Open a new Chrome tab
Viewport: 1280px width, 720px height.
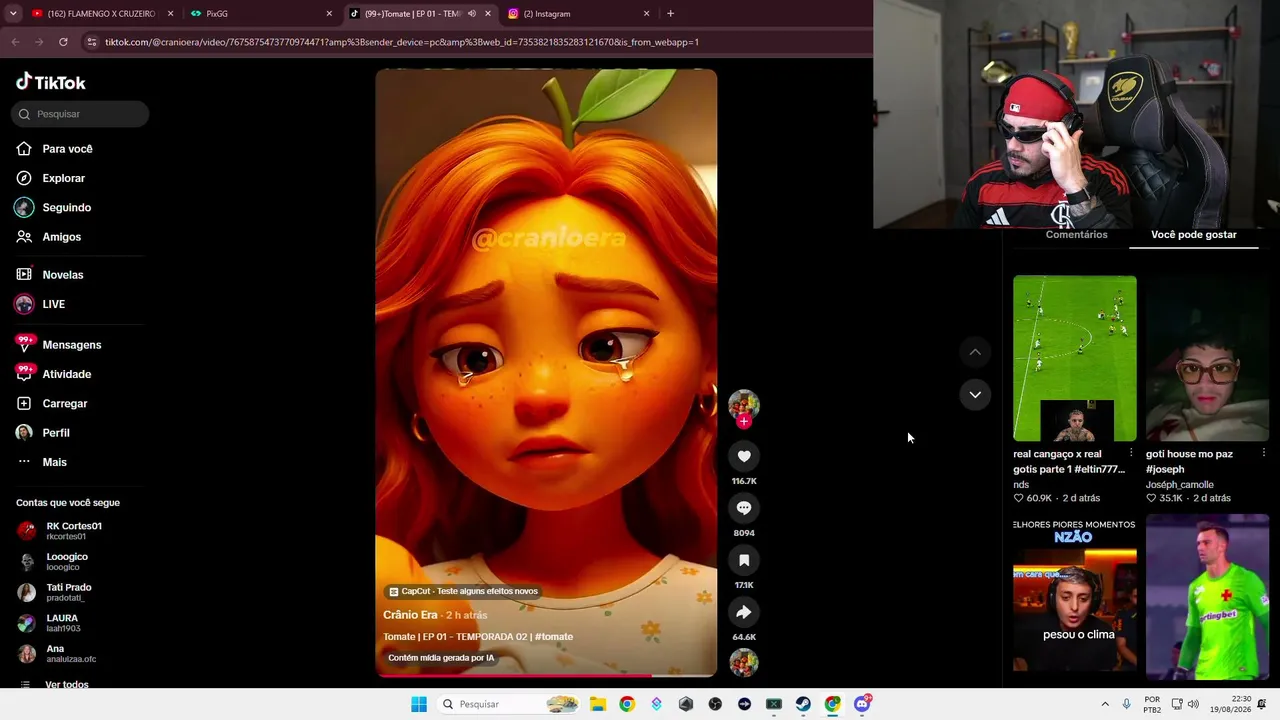pyautogui.click(x=670, y=14)
